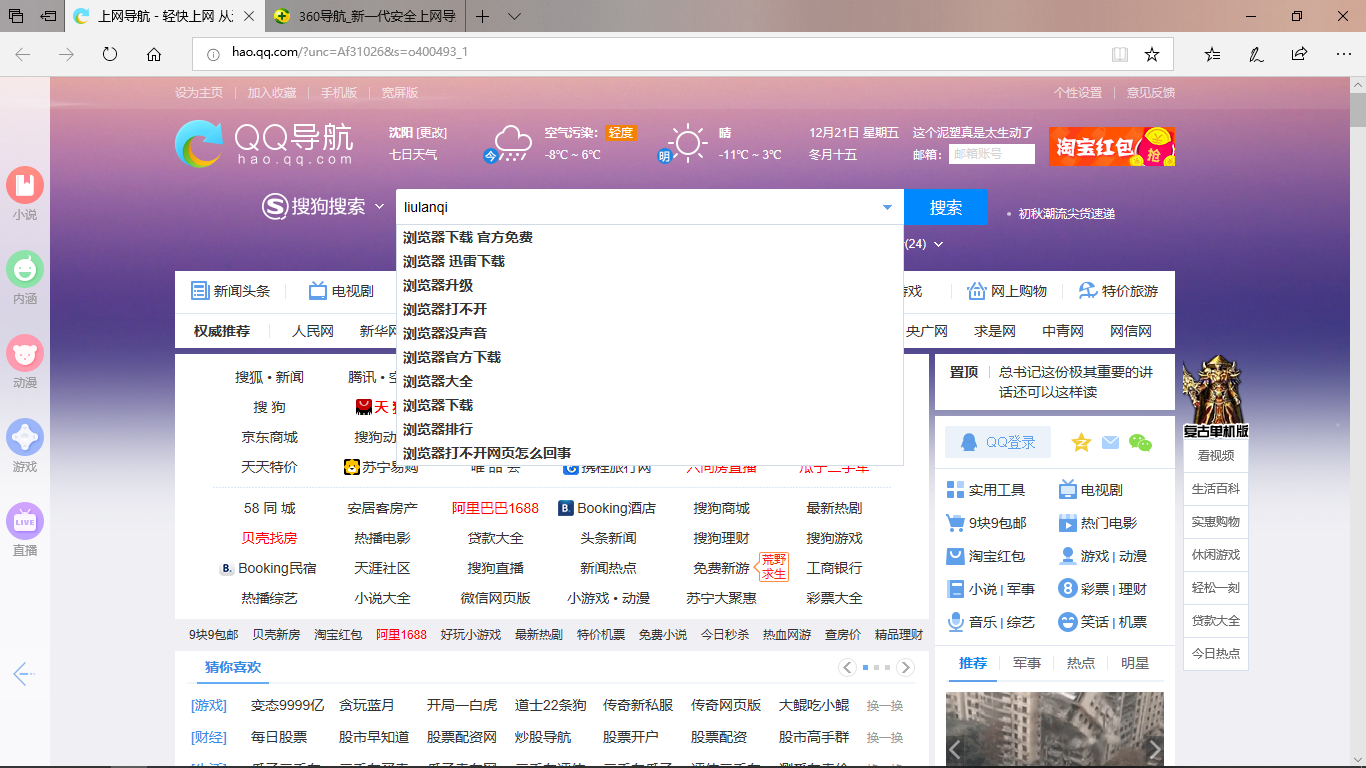Open the tab list chevron

tap(514, 16)
